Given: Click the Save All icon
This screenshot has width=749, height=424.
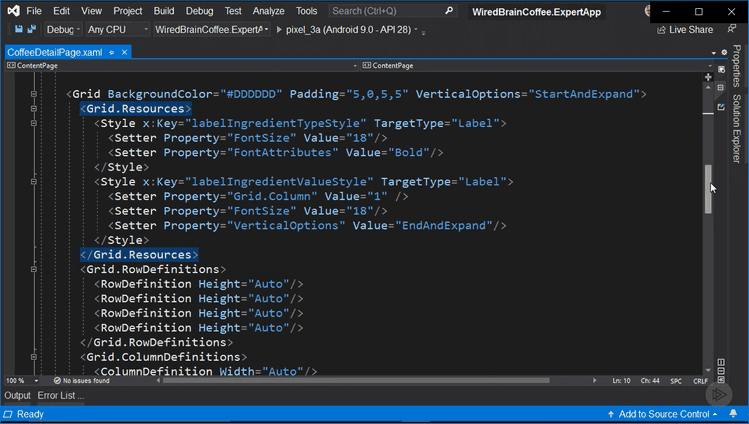Looking at the screenshot, I should click(x=32, y=29).
